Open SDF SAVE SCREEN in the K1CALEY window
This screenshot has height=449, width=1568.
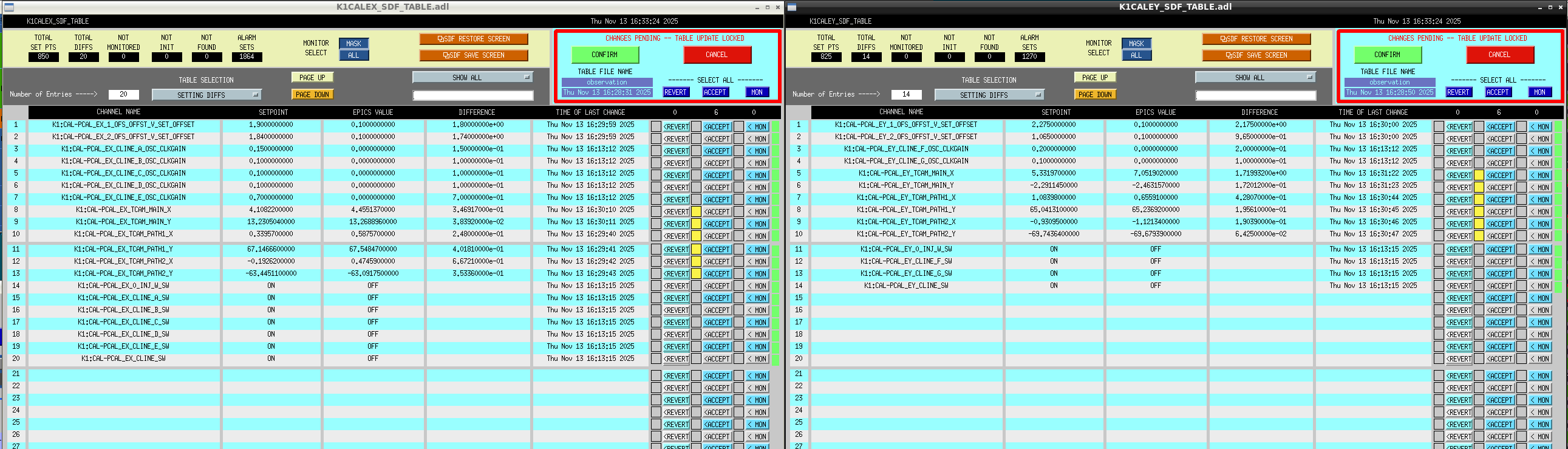(x=1256, y=55)
